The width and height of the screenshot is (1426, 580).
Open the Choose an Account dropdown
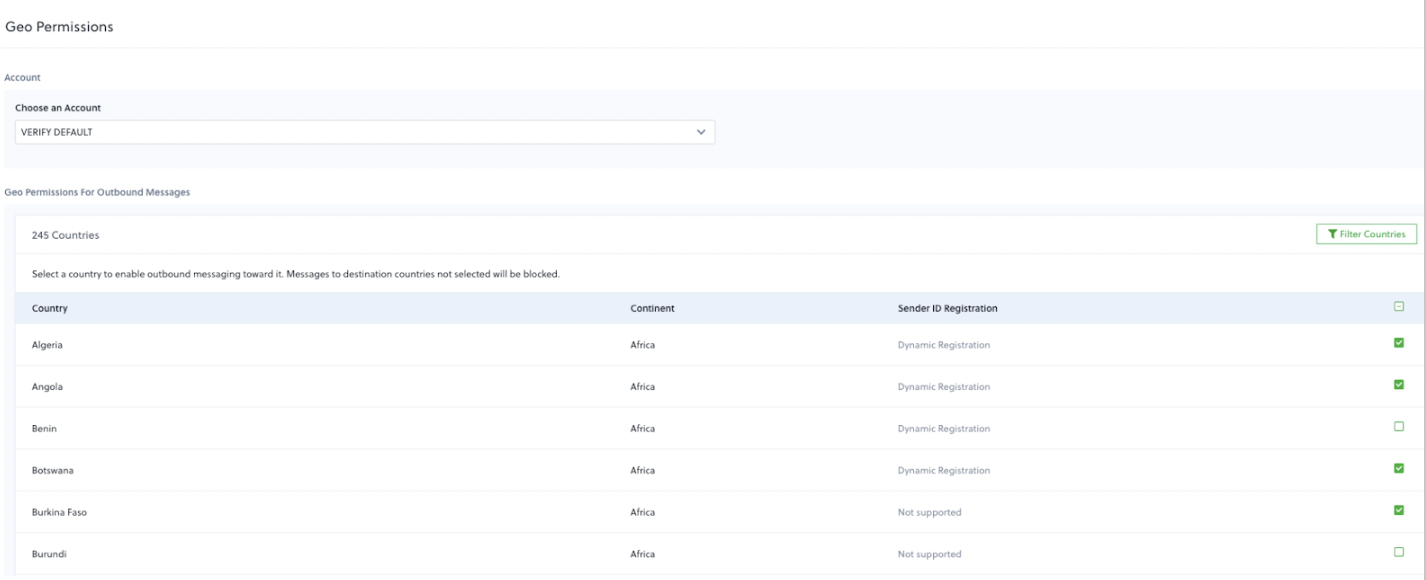point(365,132)
